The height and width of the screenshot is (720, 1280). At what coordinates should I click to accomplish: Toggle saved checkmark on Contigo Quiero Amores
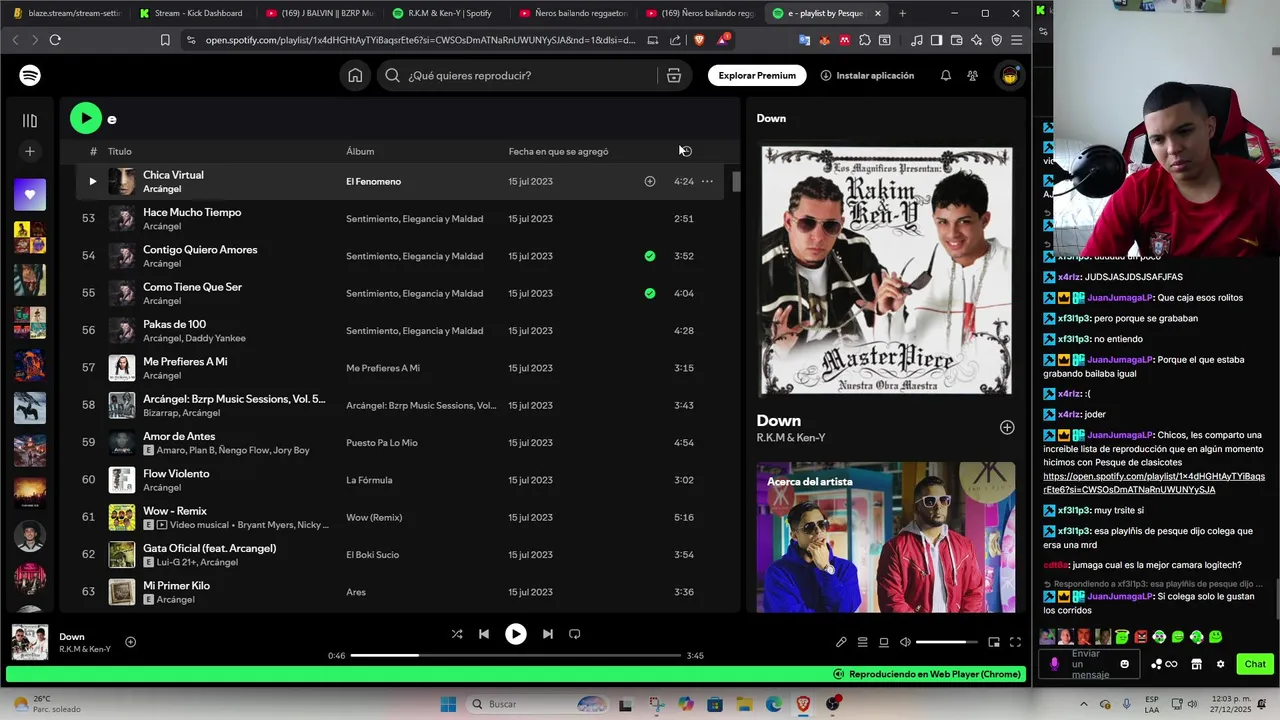(650, 256)
